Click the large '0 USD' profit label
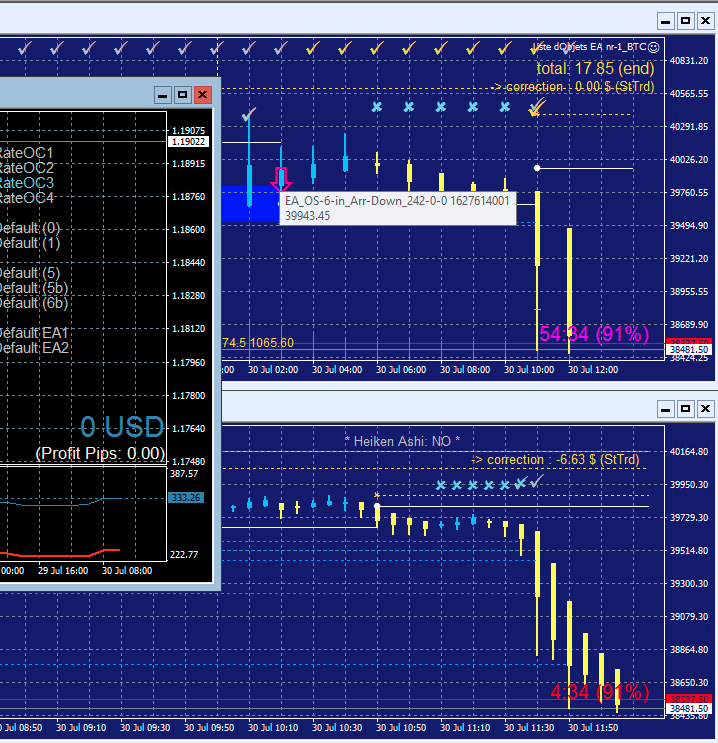718x743 pixels. point(122,426)
